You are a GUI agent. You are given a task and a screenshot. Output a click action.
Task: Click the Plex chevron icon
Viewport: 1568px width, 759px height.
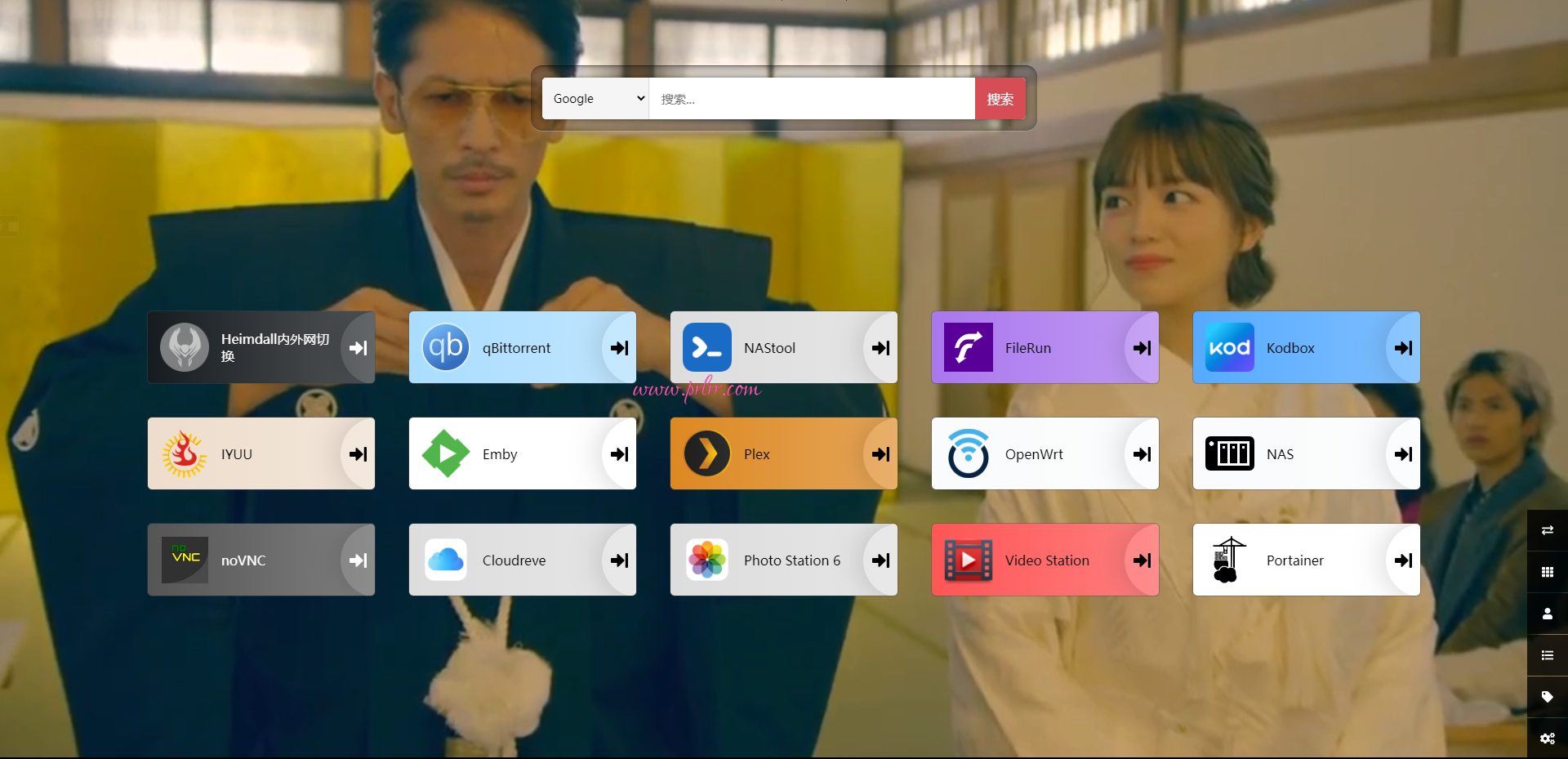coord(707,454)
